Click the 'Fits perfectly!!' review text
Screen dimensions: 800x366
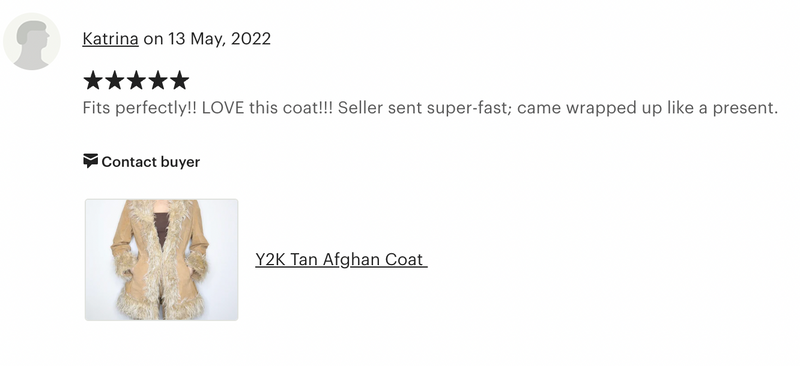(140, 108)
